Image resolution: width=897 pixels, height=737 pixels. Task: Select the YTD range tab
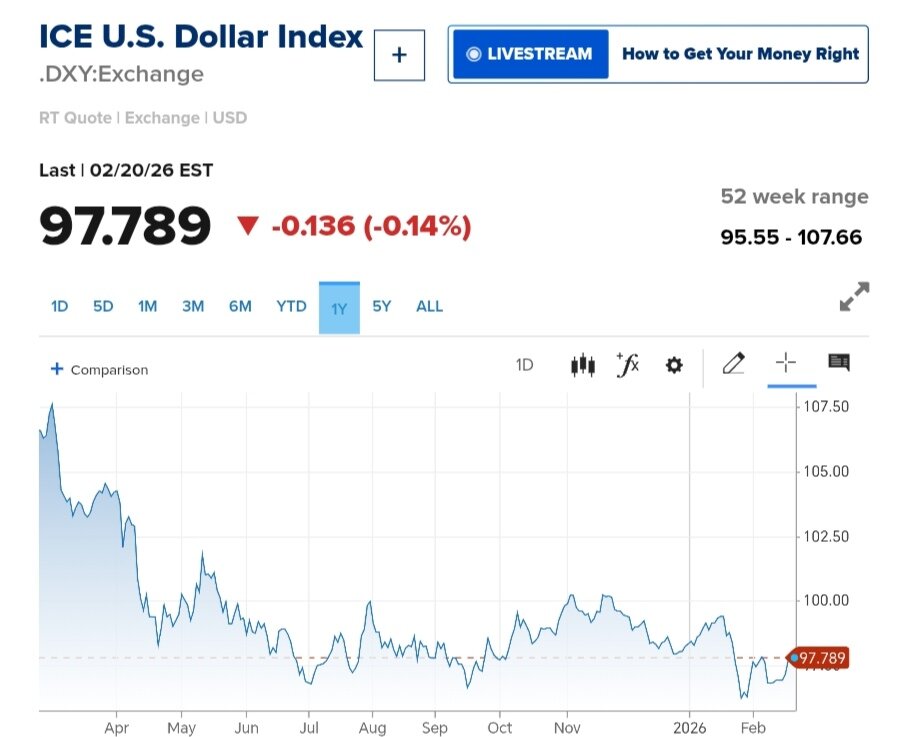(x=291, y=306)
